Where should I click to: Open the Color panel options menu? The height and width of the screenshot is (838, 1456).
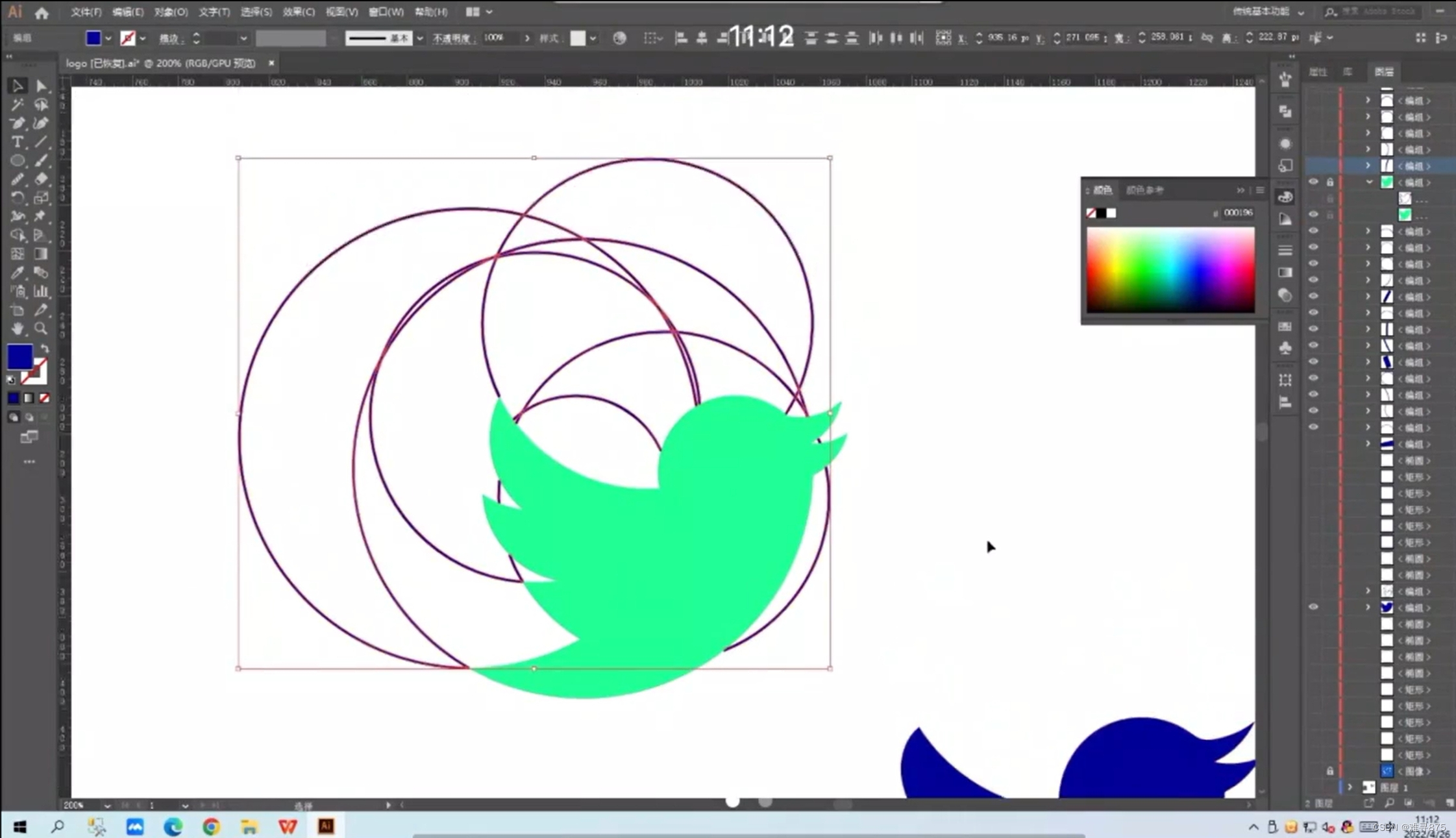1259,190
